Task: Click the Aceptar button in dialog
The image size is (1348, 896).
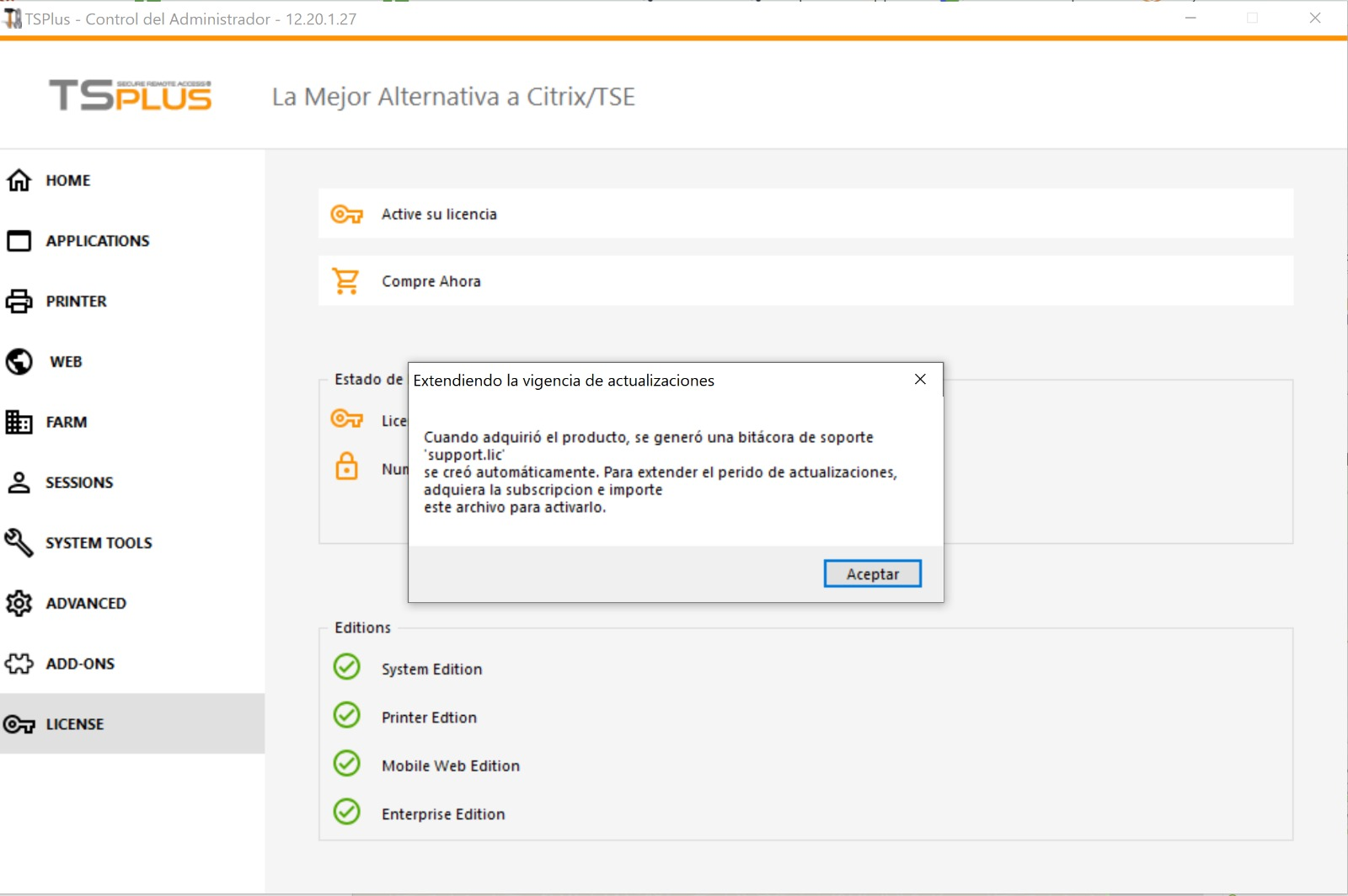Action: tap(873, 573)
